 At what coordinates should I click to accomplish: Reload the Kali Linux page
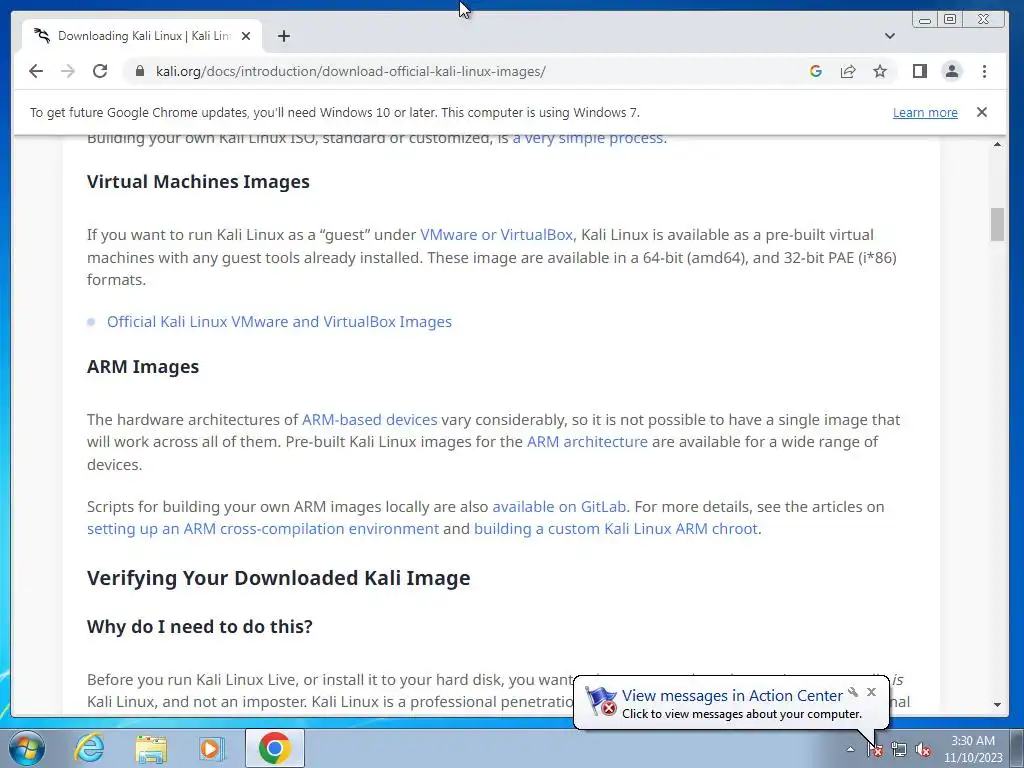(100, 71)
